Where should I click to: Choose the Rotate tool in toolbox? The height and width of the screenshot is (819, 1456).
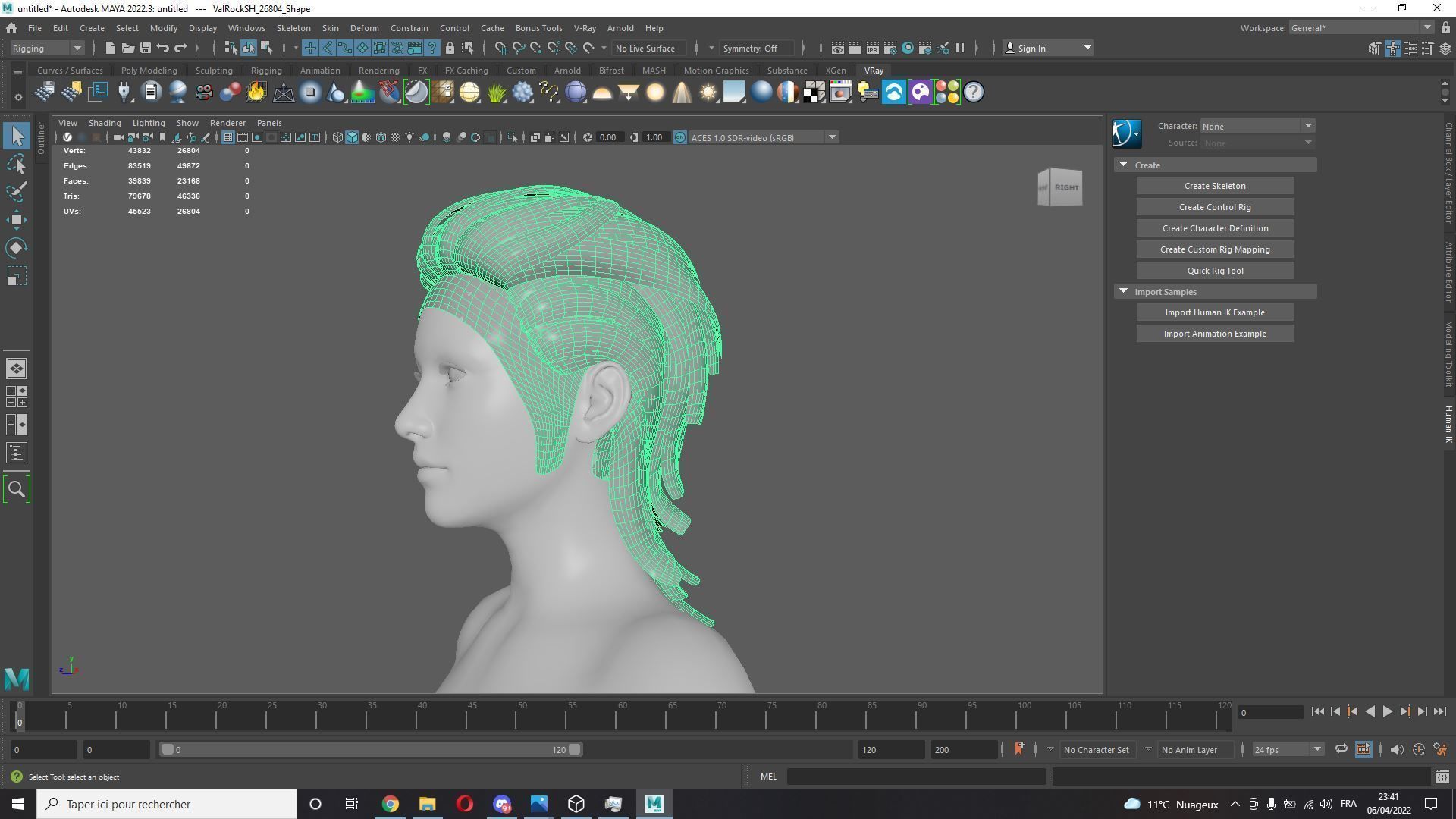[17, 248]
